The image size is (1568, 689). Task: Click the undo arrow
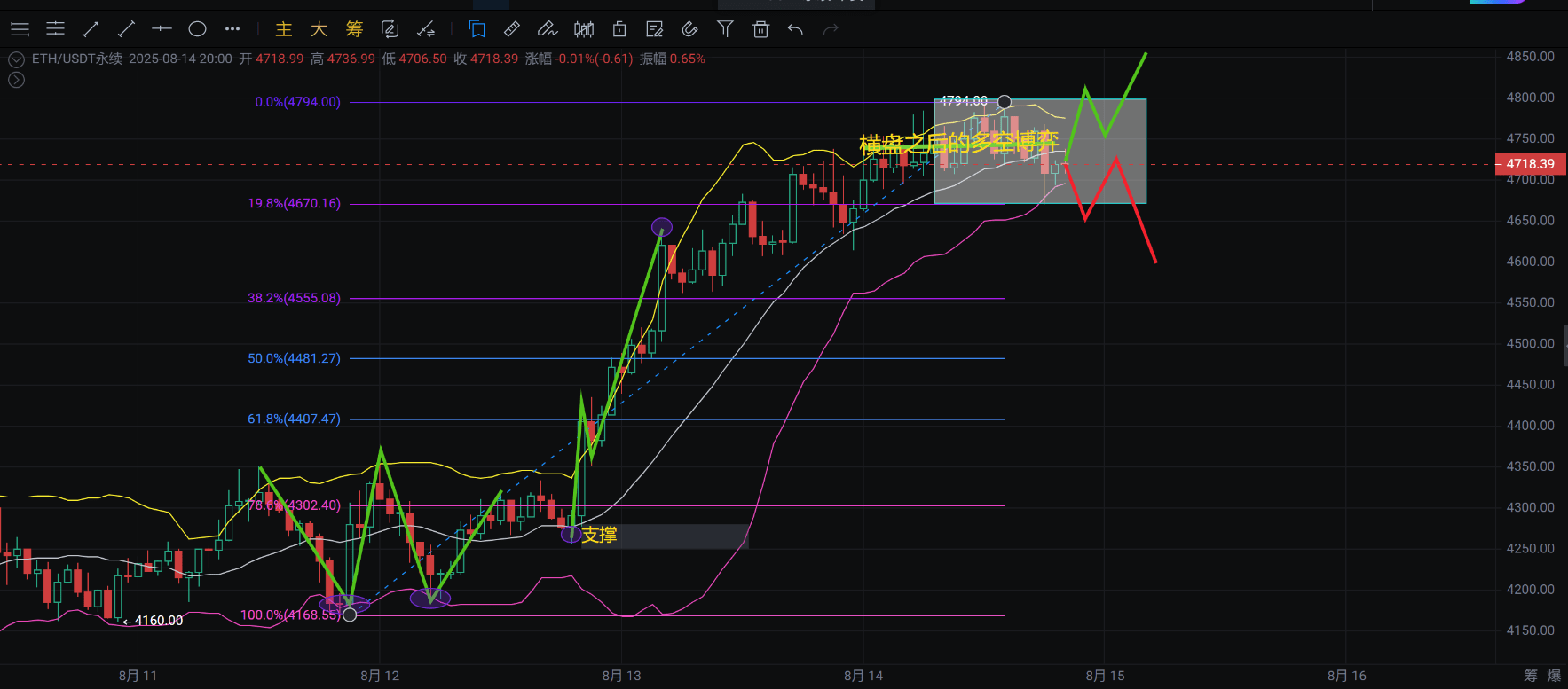(795, 29)
